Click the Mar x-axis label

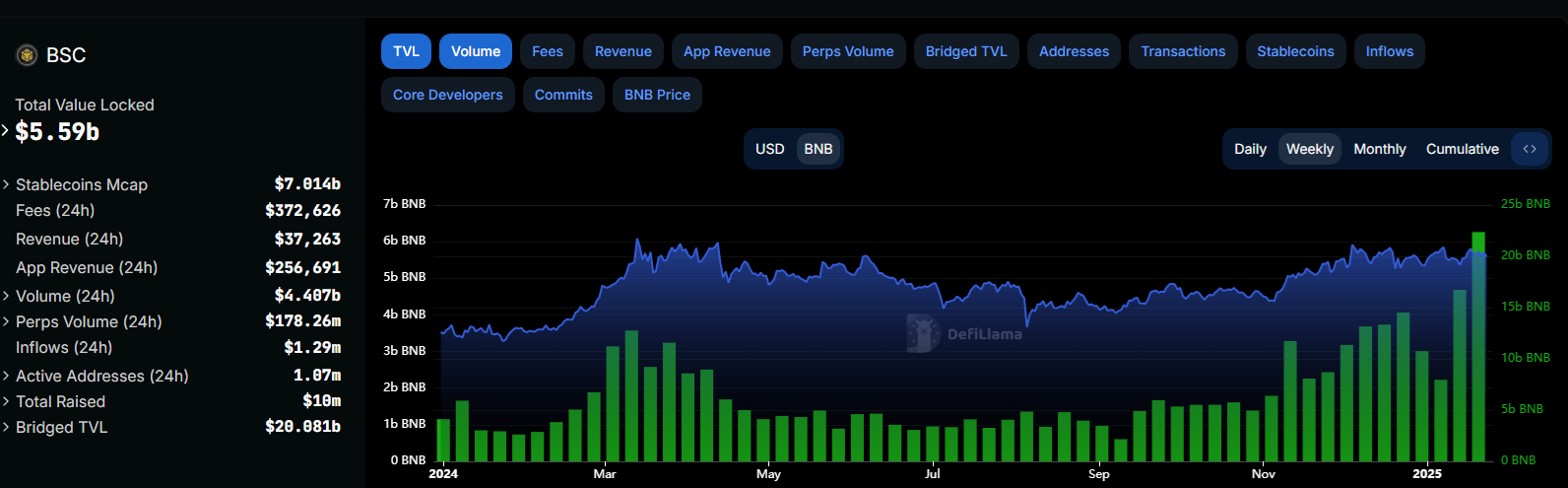point(605,474)
